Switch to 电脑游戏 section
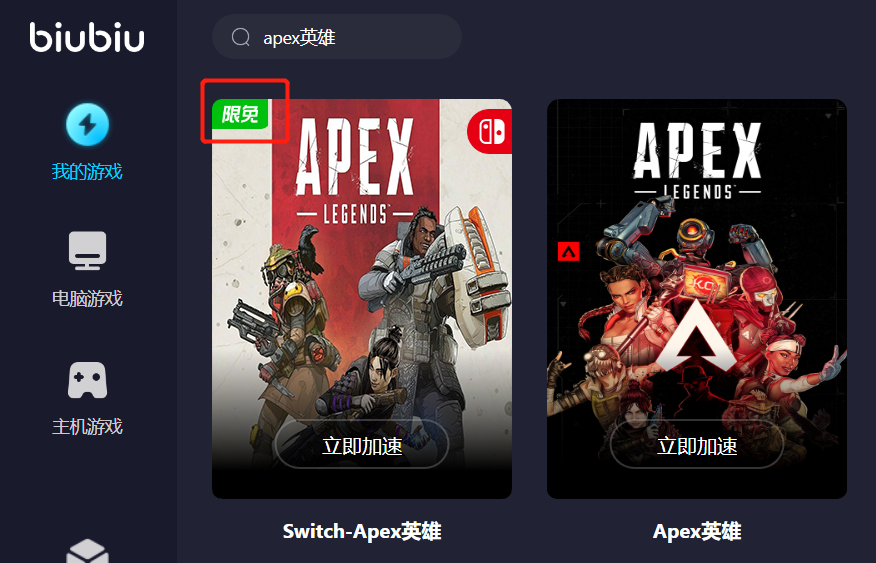This screenshot has height=563, width=876. (x=87, y=298)
